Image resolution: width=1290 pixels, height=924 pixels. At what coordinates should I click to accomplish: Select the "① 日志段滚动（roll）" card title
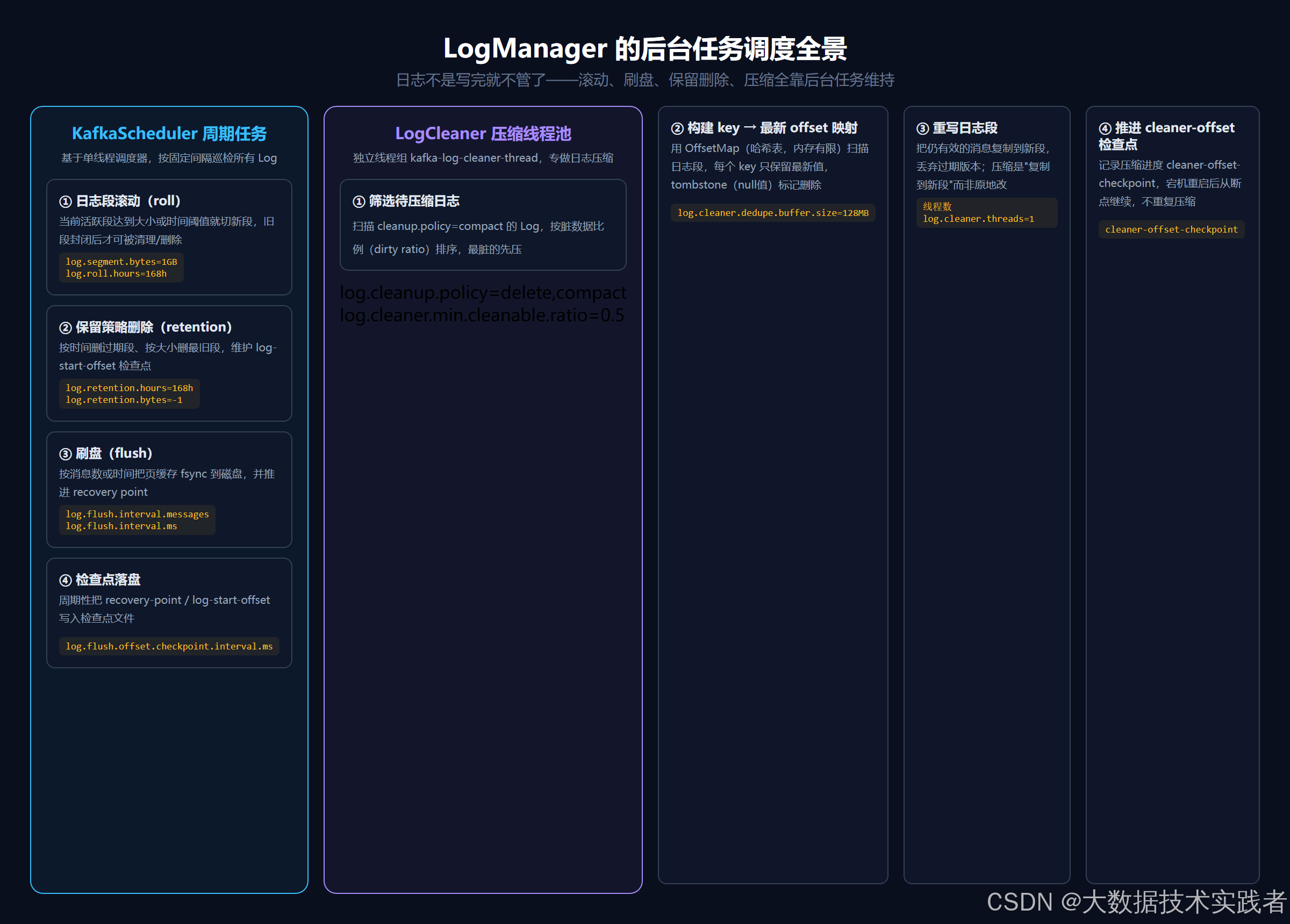coord(119,201)
